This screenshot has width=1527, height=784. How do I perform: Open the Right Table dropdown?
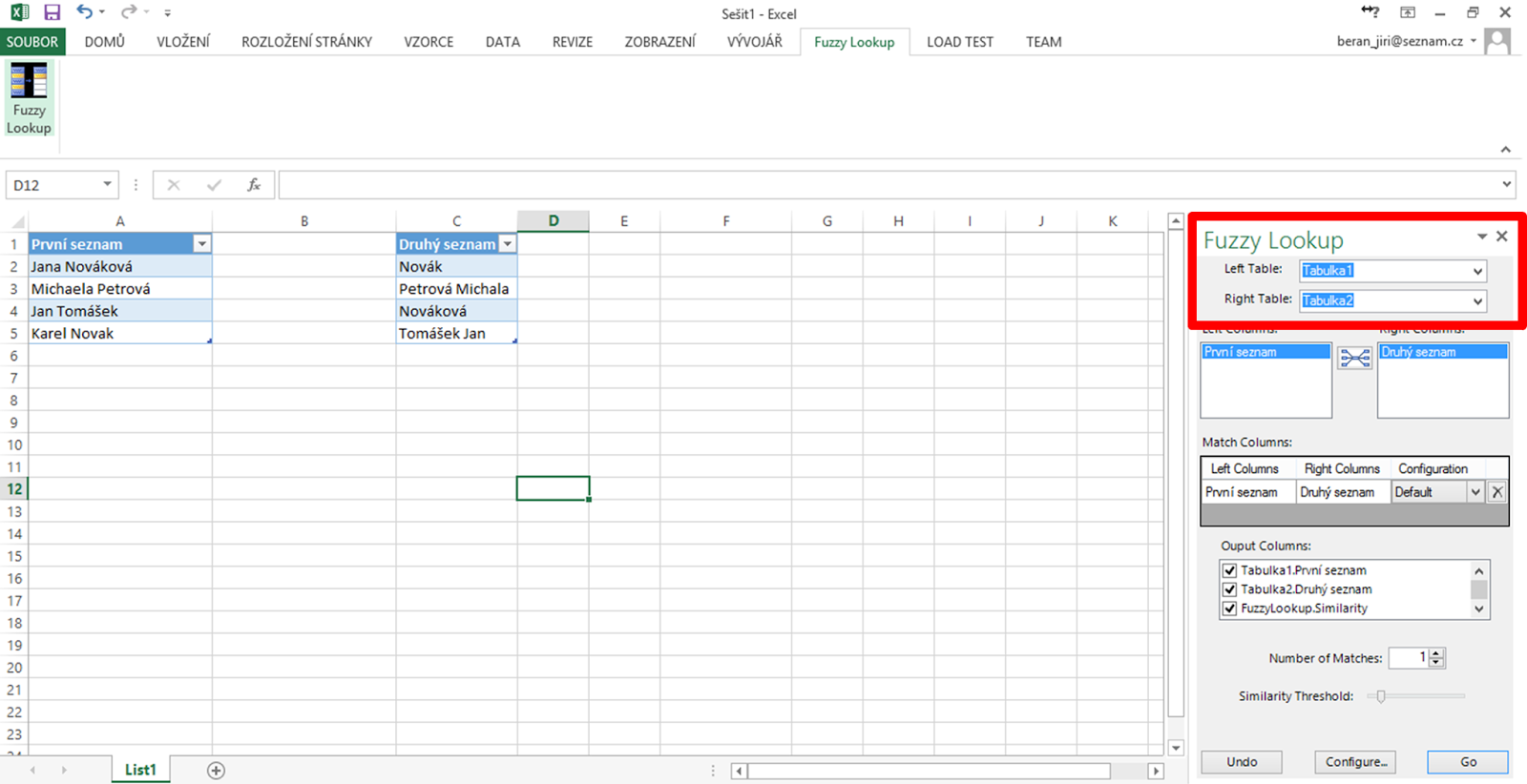pos(1477,300)
